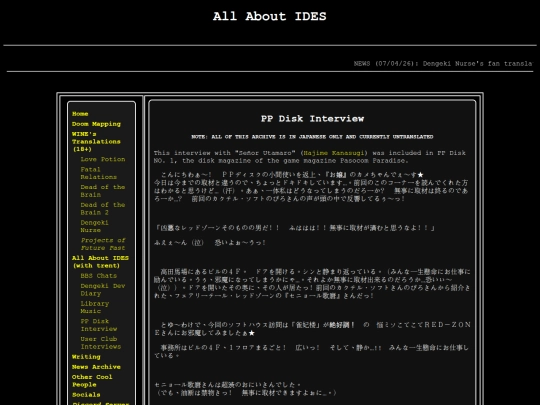Open Projects of Future Past link
This screenshot has height=405, width=540.
(103, 244)
